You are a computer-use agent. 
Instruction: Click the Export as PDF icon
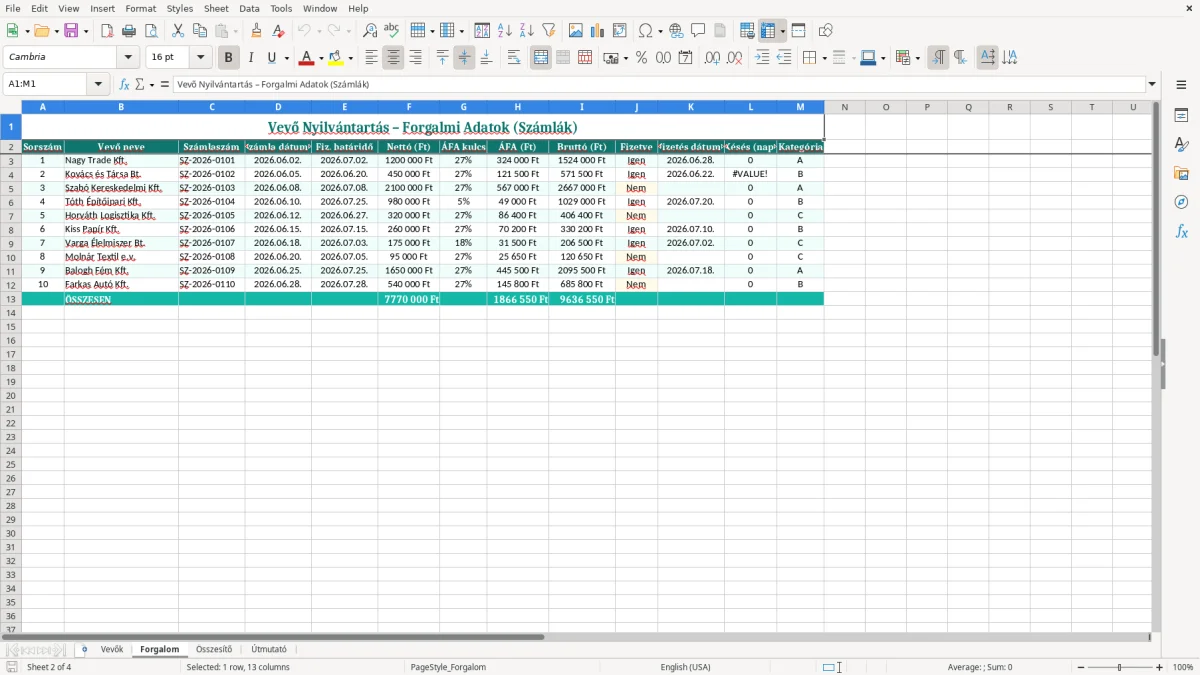[107, 31]
